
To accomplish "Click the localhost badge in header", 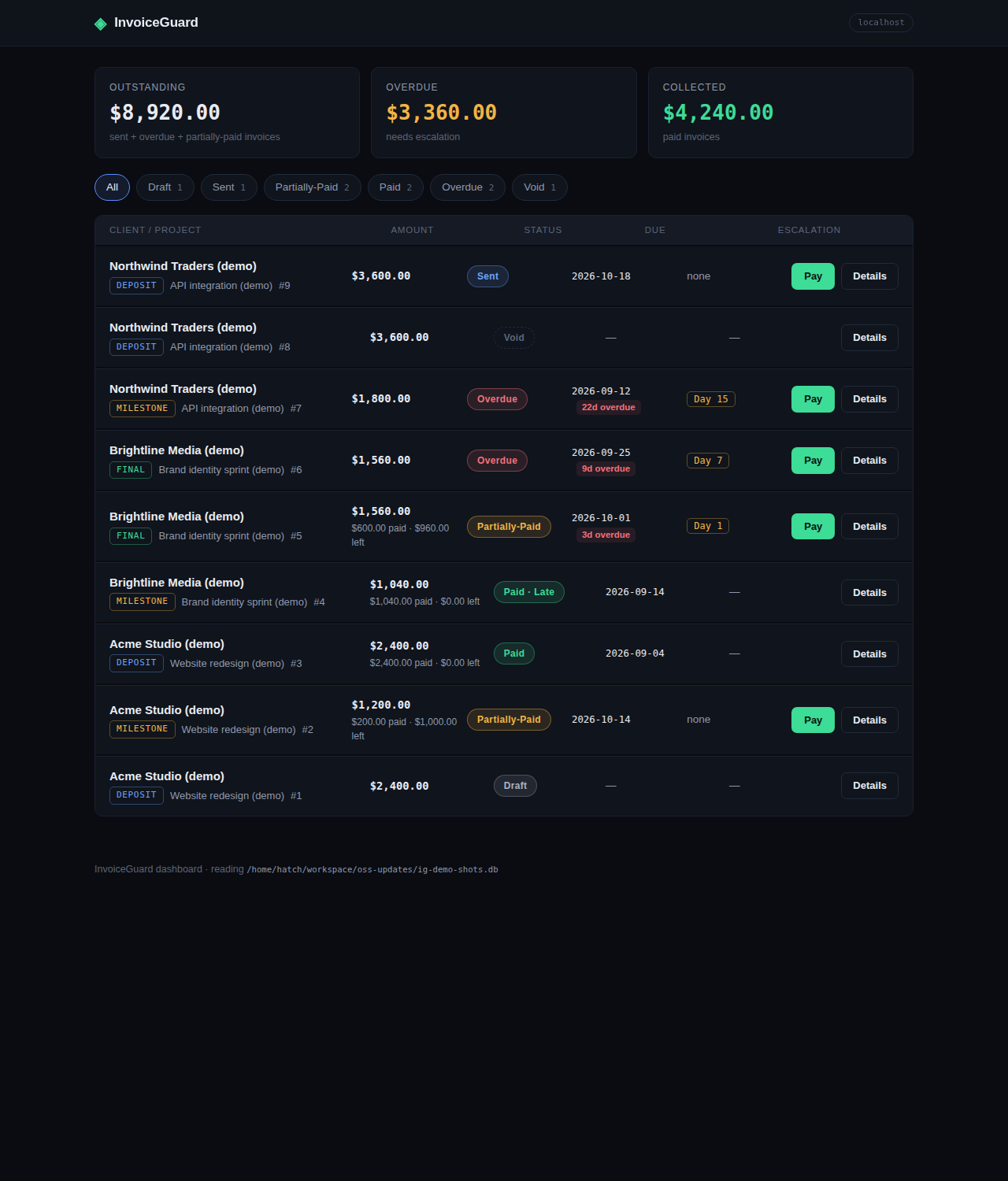I will 881,23.
